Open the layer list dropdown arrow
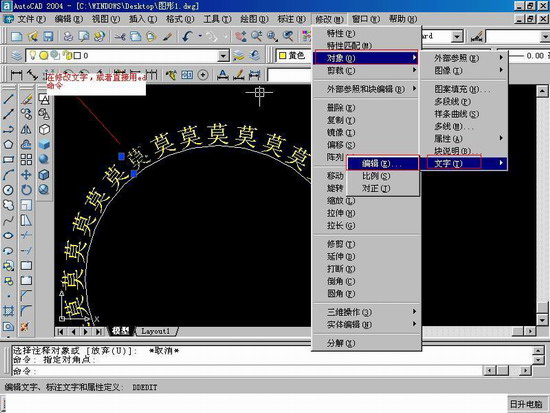Screen dimensions: 550x413 pos(223,55)
